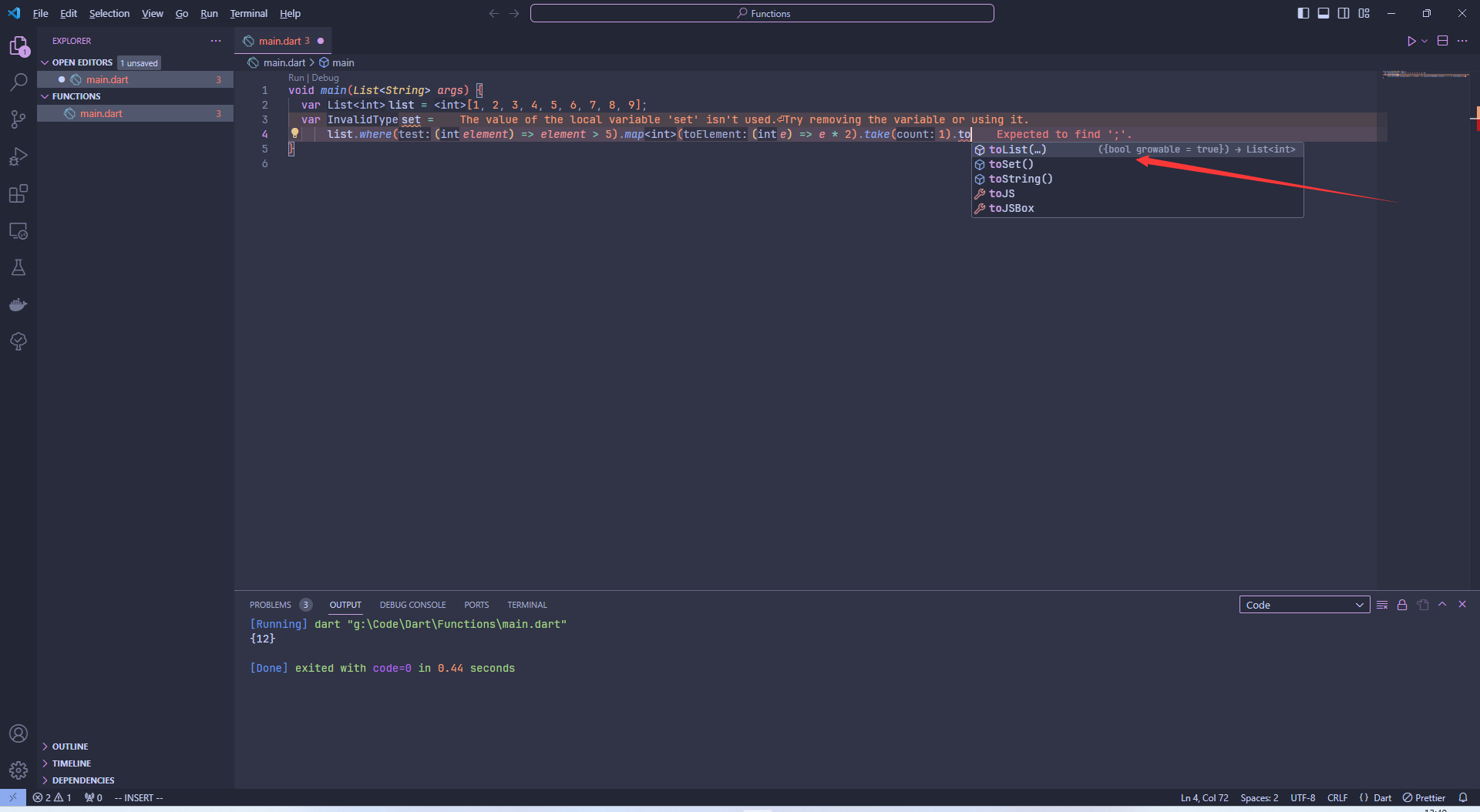The height and width of the screenshot is (812, 1480).
Task: Click the Debug code lens link
Action: tap(325, 78)
